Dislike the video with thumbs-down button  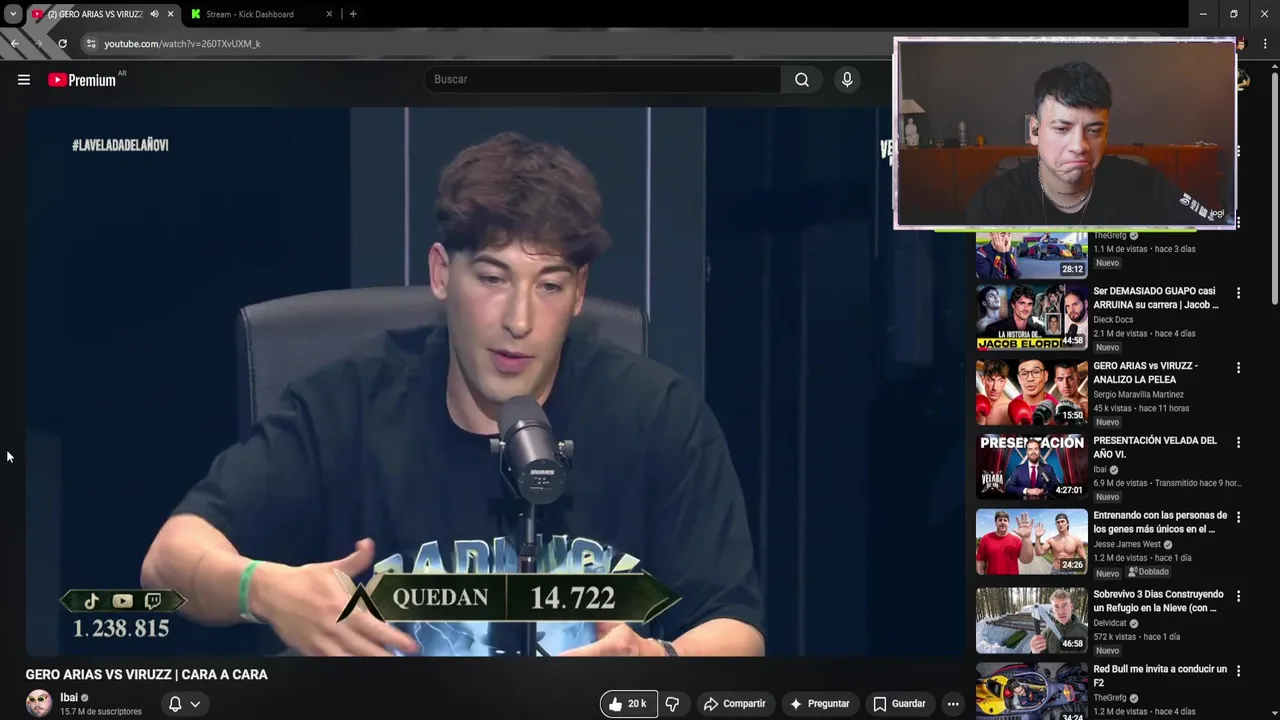click(x=672, y=704)
